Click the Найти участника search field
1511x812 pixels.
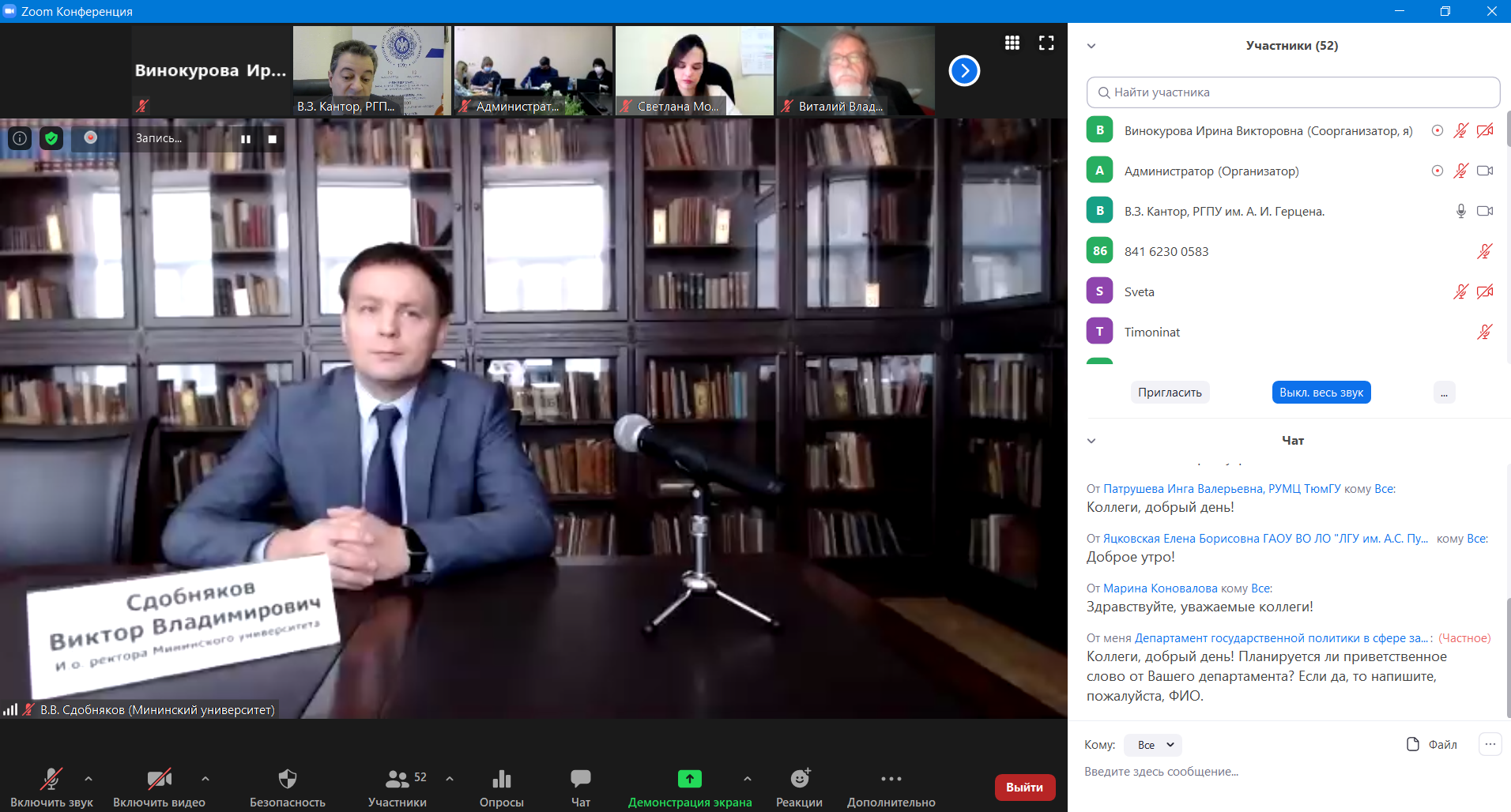[1293, 92]
